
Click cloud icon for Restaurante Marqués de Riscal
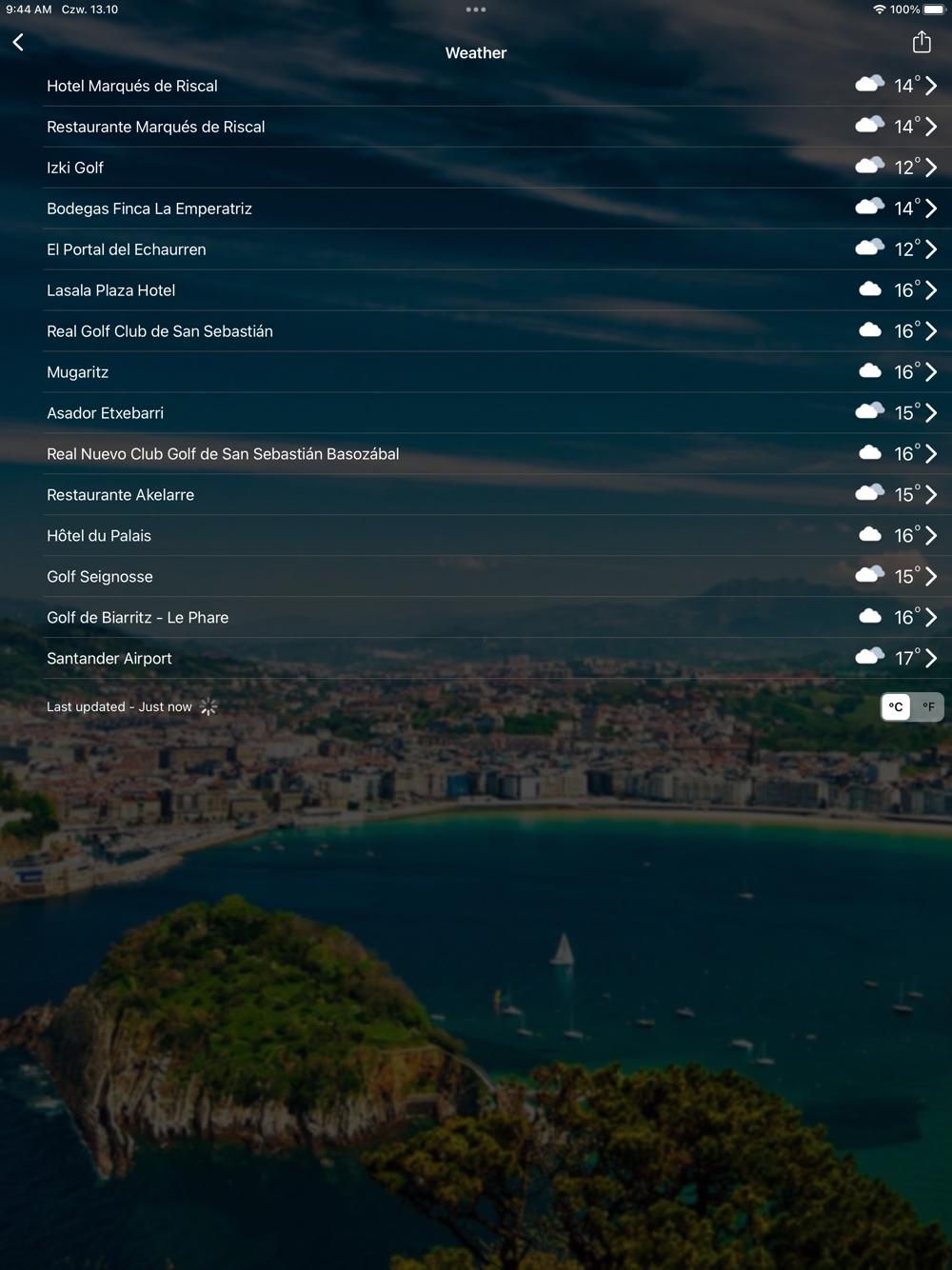coord(870,125)
